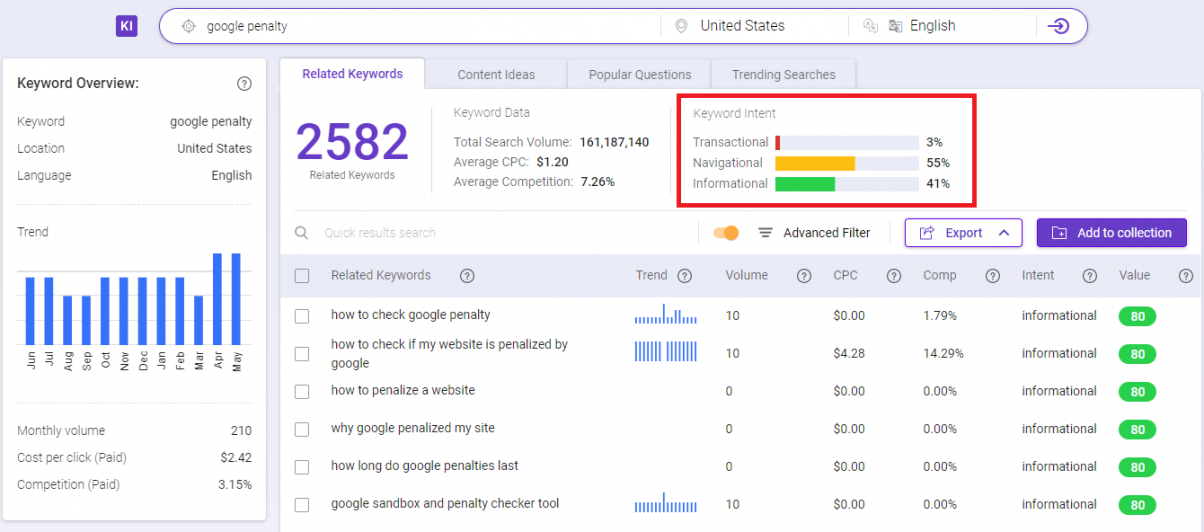Click keyword 'how to check google penalty'
This screenshot has width=1204, height=532.
[410, 315]
